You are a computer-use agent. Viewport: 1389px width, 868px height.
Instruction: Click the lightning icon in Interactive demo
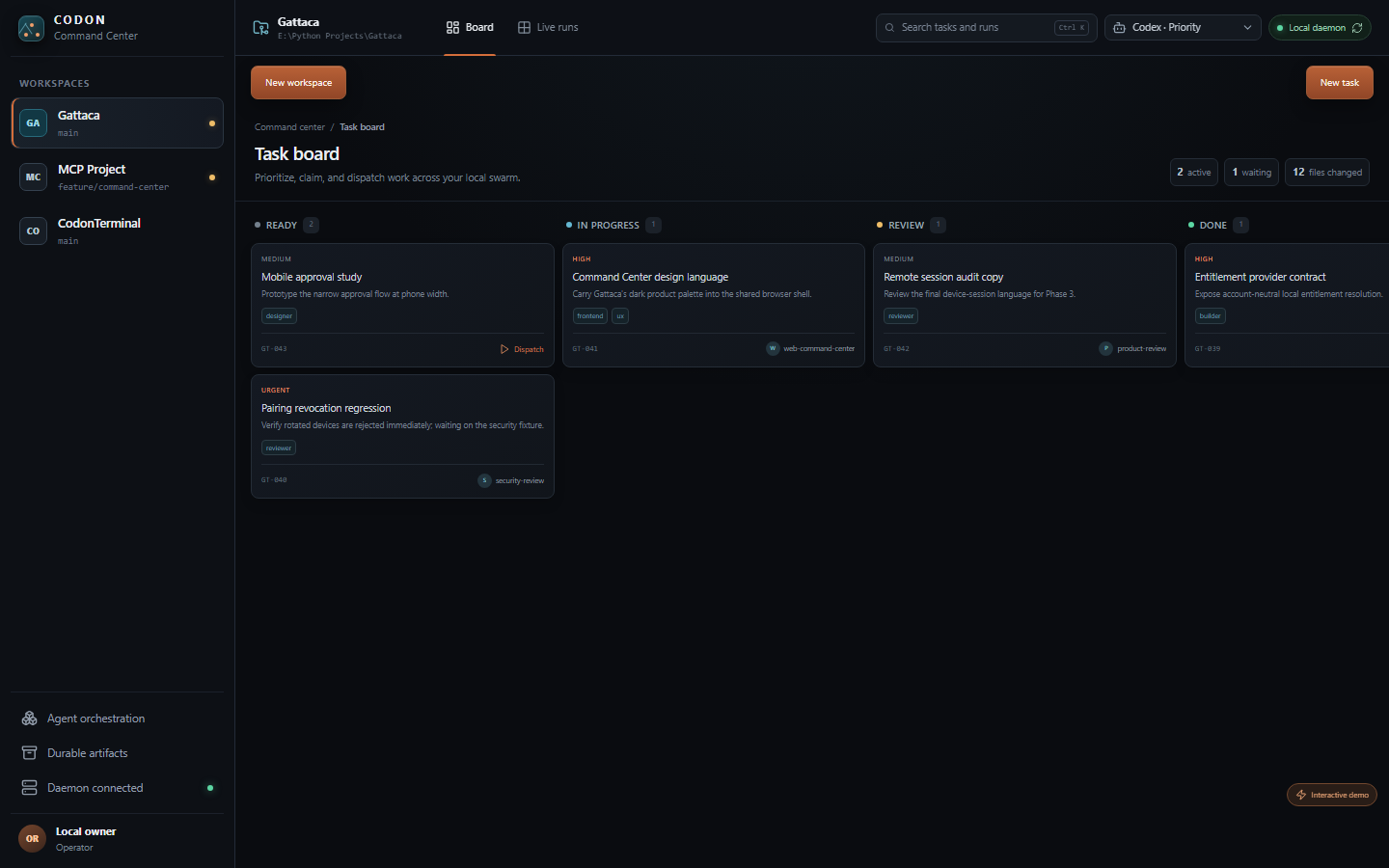coord(1301,795)
